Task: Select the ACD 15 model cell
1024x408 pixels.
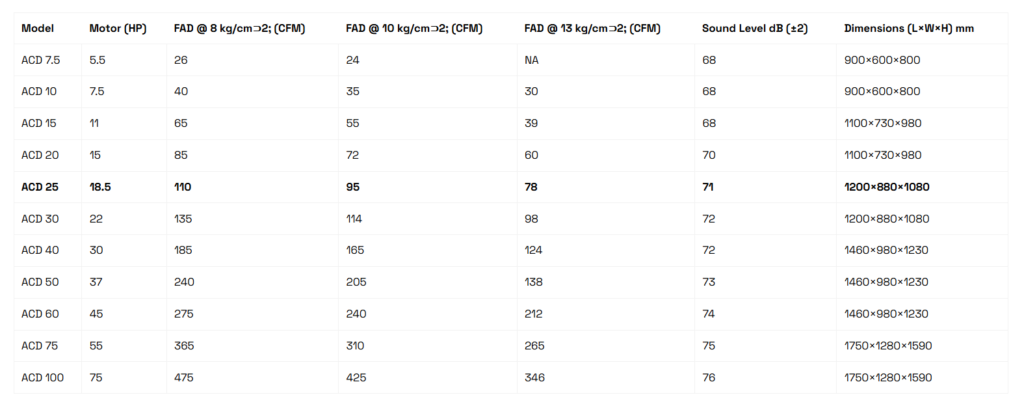Action: tap(39, 123)
